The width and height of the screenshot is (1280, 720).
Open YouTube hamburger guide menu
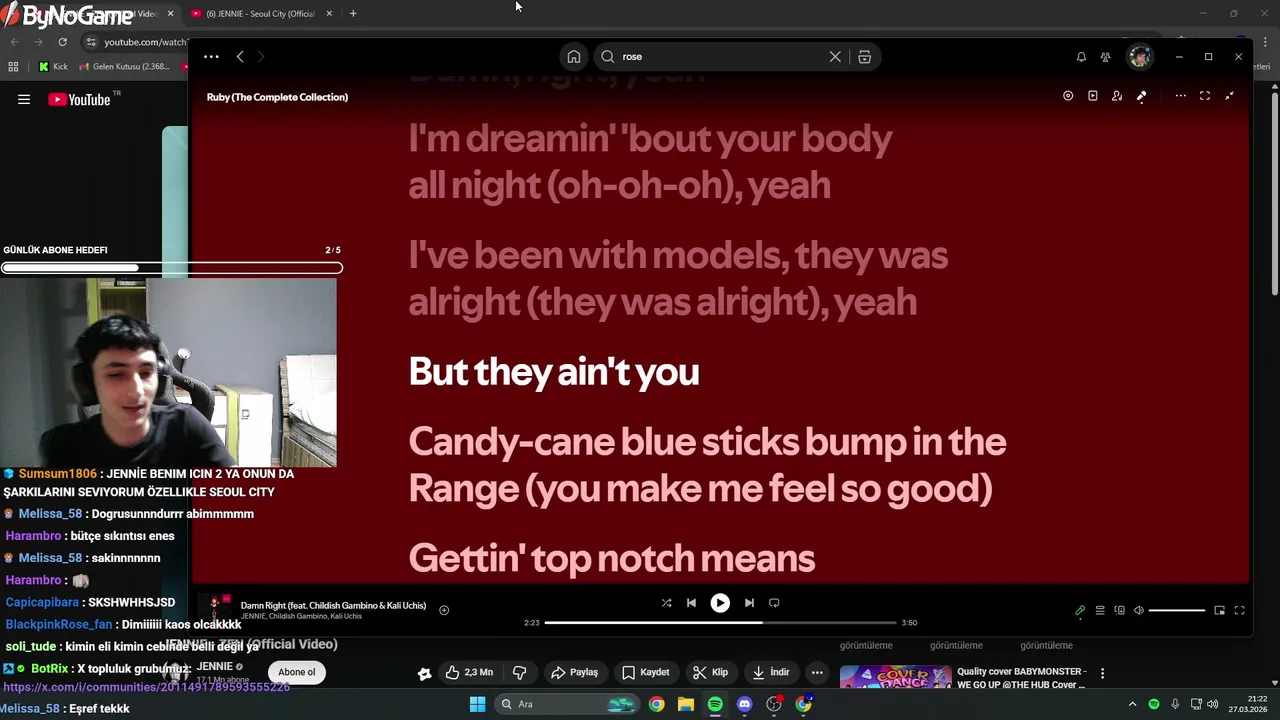[24, 99]
